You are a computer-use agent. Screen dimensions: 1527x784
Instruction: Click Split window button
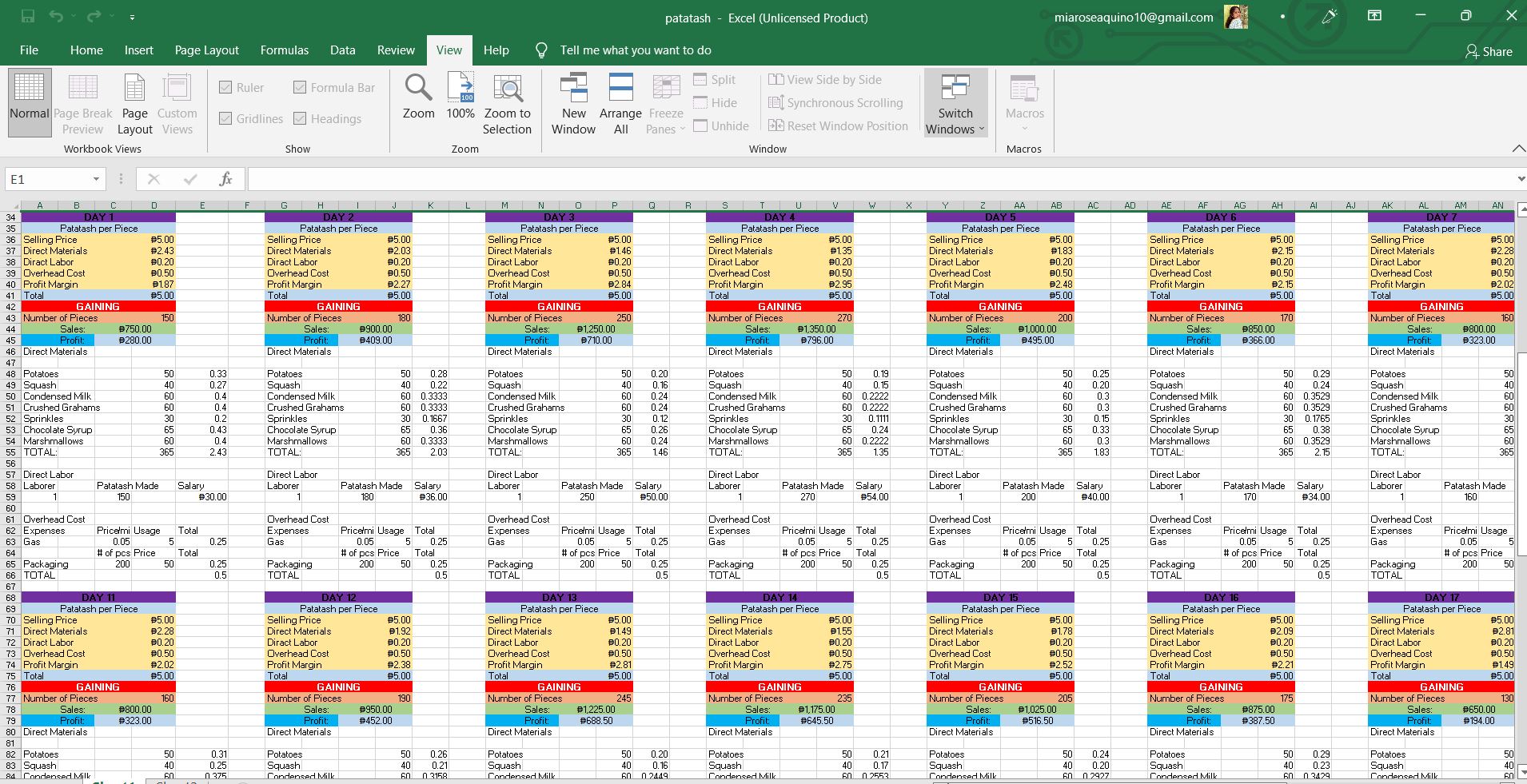tap(714, 80)
